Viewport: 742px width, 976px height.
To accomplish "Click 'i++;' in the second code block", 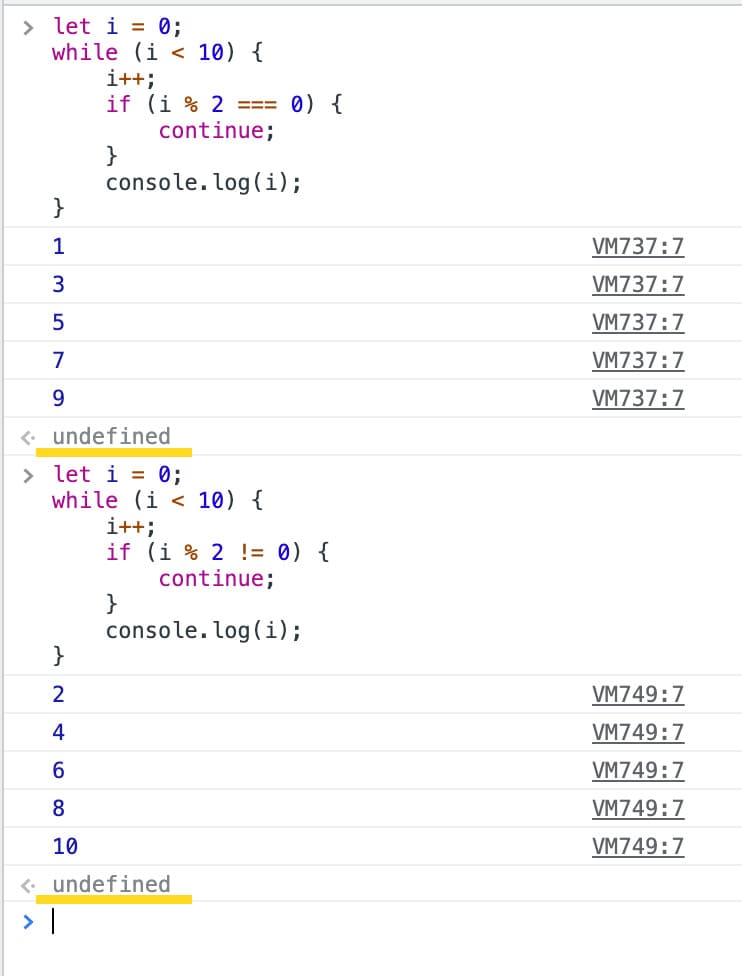I will [x=131, y=527].
